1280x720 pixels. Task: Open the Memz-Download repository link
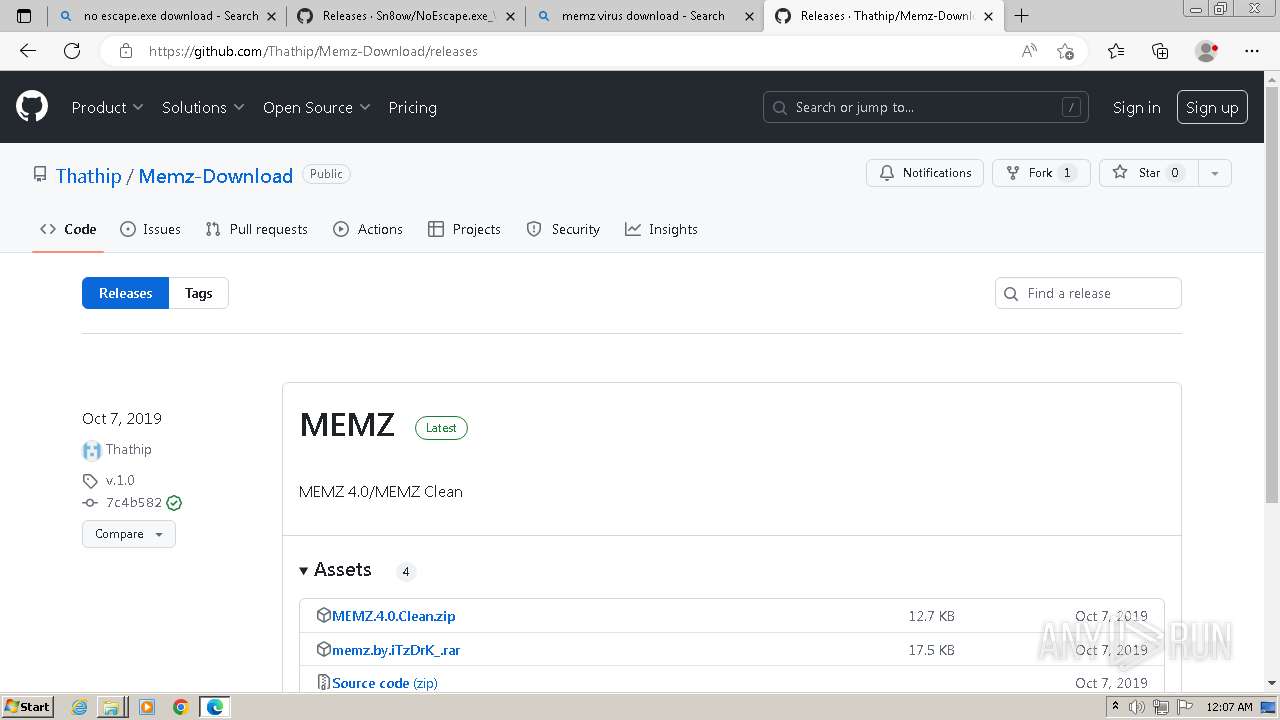pos(215,176)
